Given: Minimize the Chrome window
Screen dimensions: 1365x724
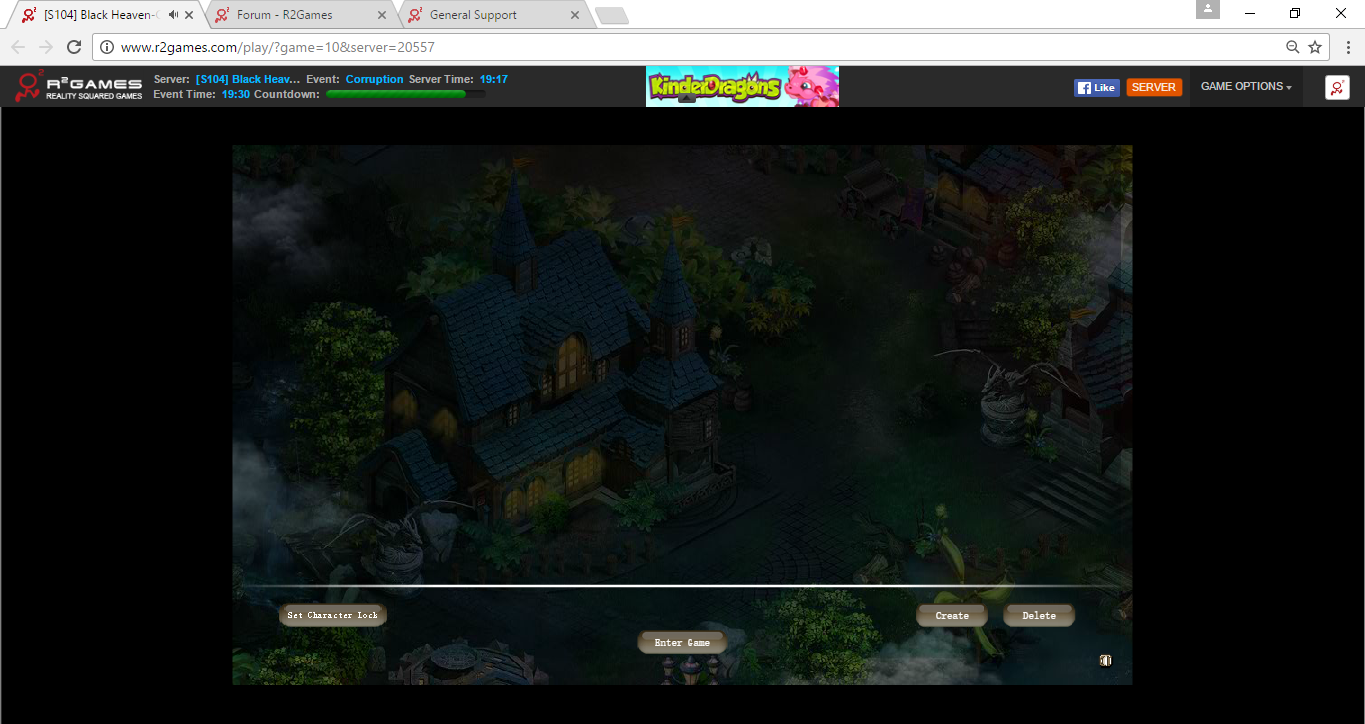Looking at the screenshot, I should click(x=1250, y=13).
